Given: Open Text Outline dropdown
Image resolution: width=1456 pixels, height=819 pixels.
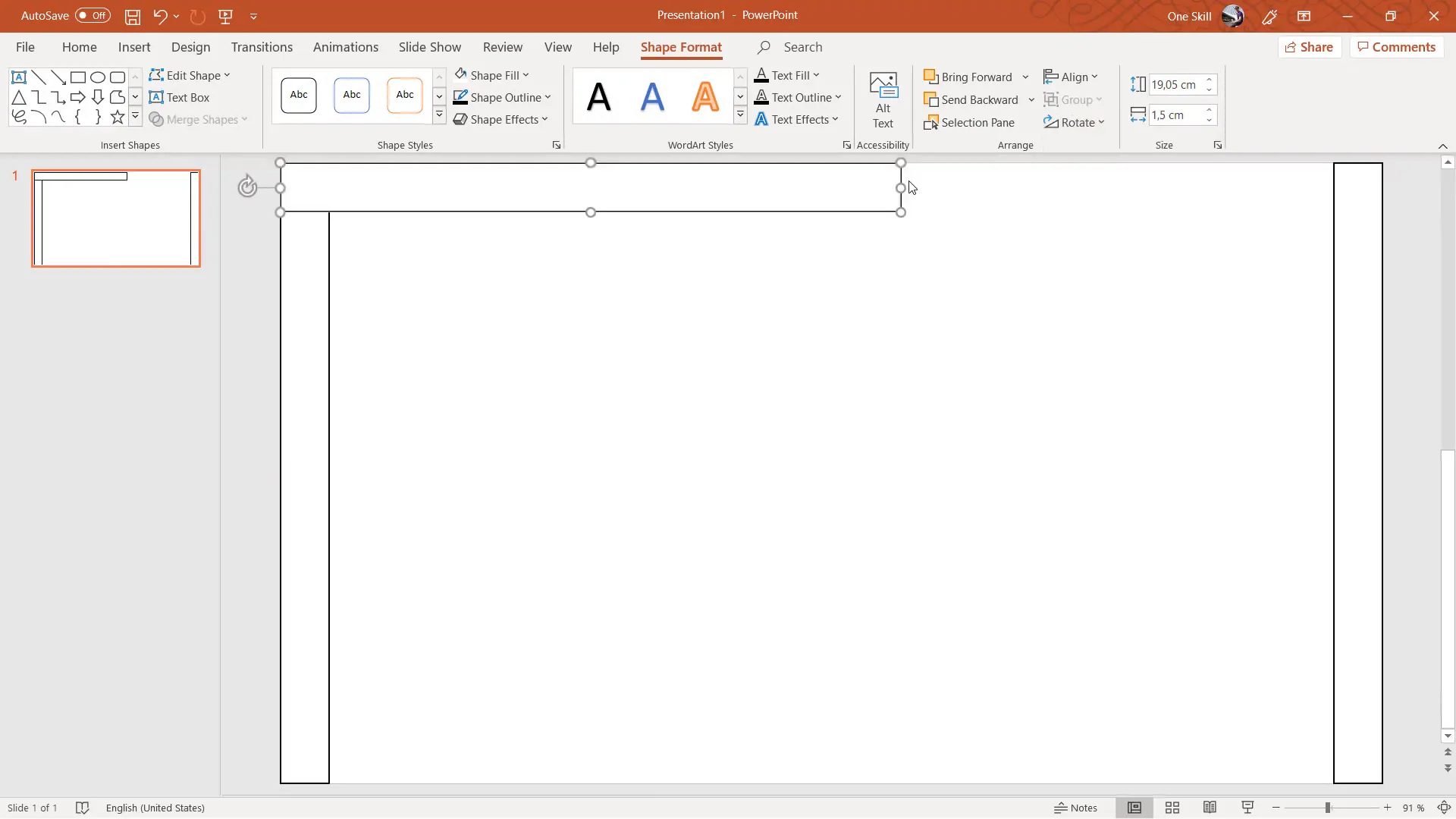Looking at the screenshot, I should [799, 97].
